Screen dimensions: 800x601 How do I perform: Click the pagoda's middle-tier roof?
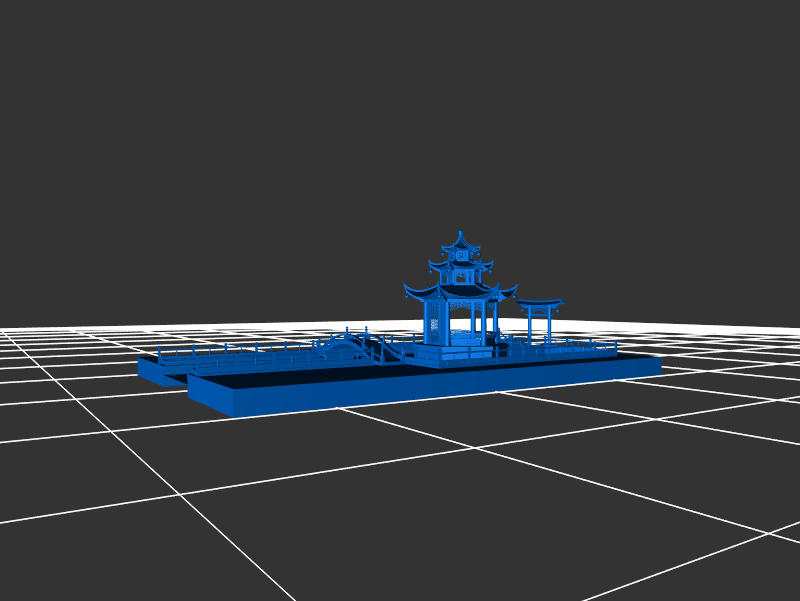click(x=460, y=265)
